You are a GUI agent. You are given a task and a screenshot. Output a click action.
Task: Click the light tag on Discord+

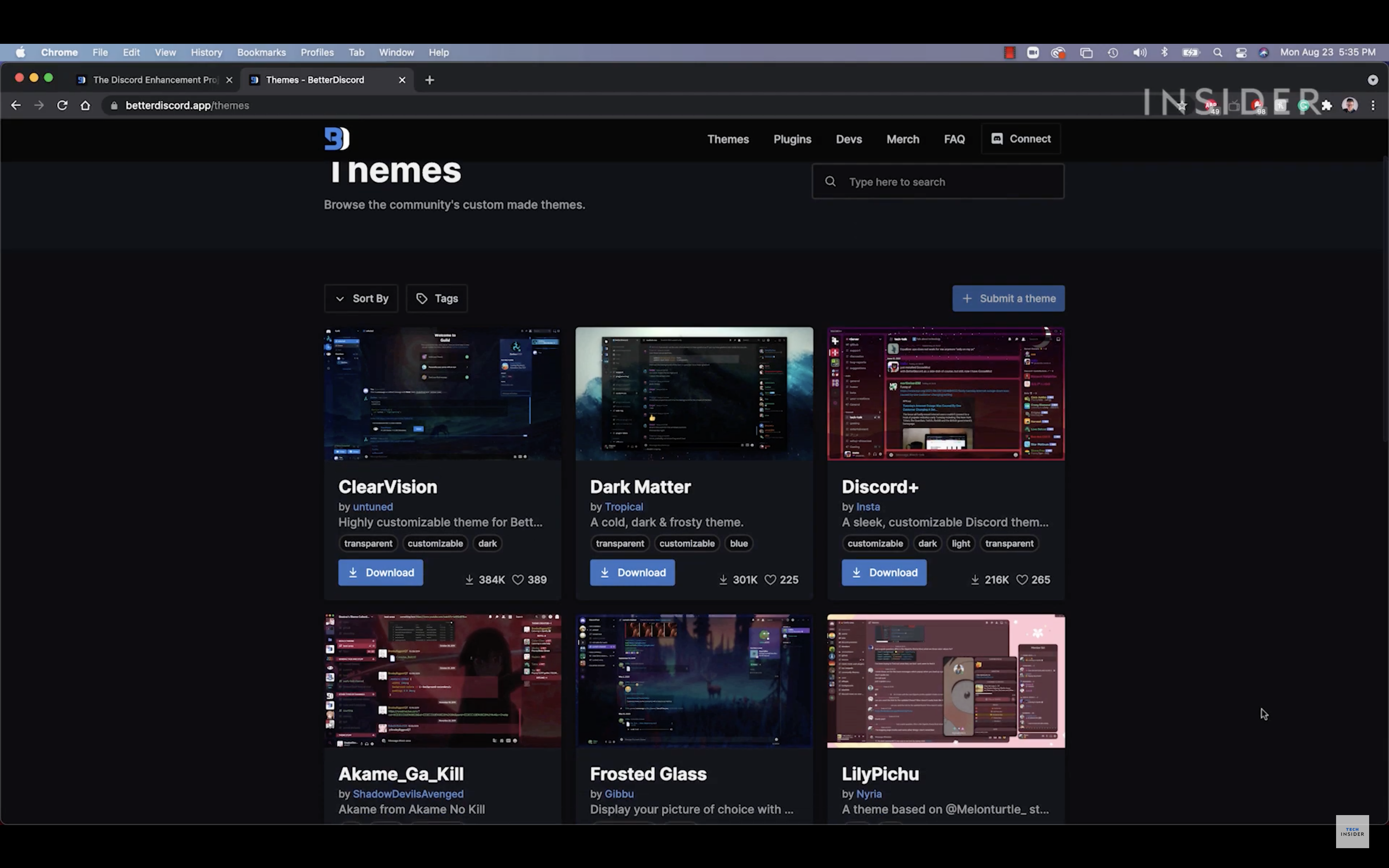[x=960, y=544]
